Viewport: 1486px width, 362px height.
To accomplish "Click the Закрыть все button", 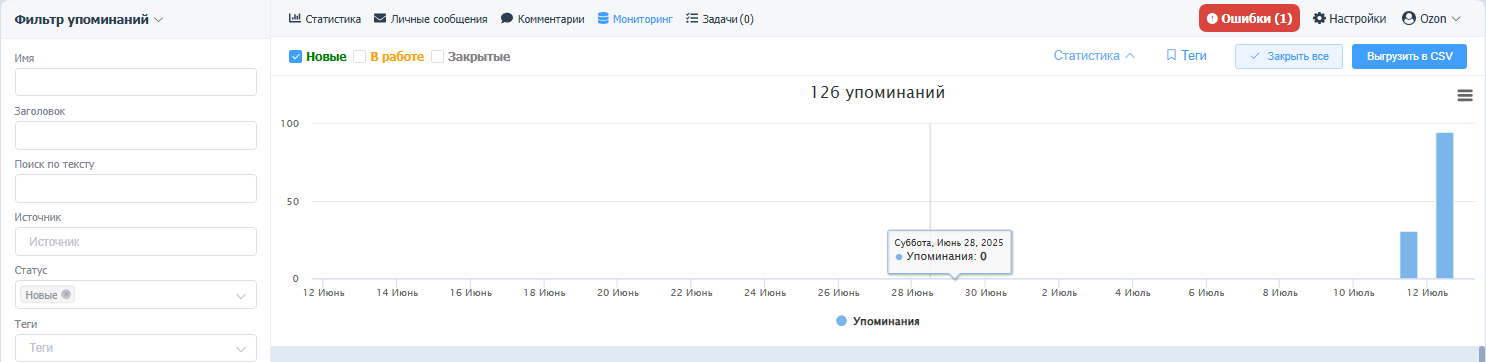I will (1289, 56).
